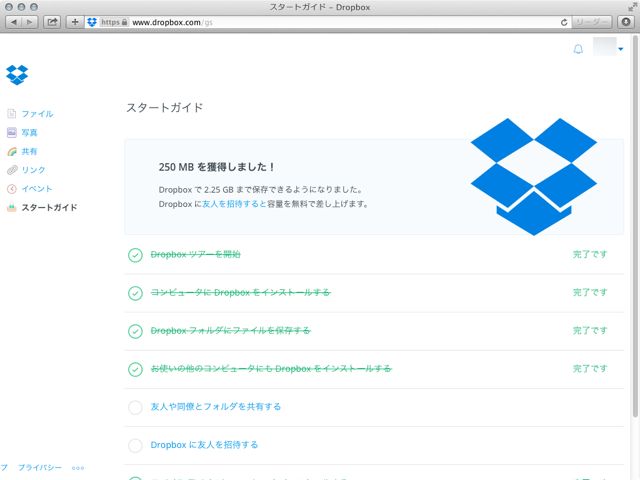The height and width of the screenshot is (480, 640).
Task: Open the notifications bell icon
Action: point(578,49)
